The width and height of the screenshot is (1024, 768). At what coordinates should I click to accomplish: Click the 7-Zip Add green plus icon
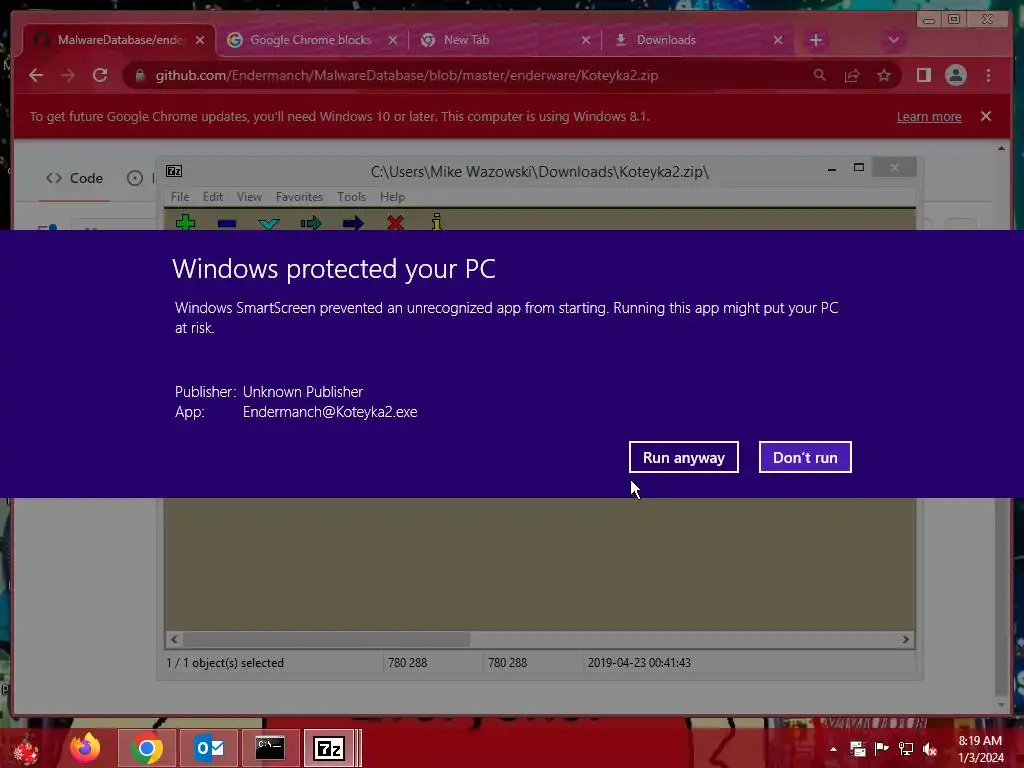pos(185,222)
